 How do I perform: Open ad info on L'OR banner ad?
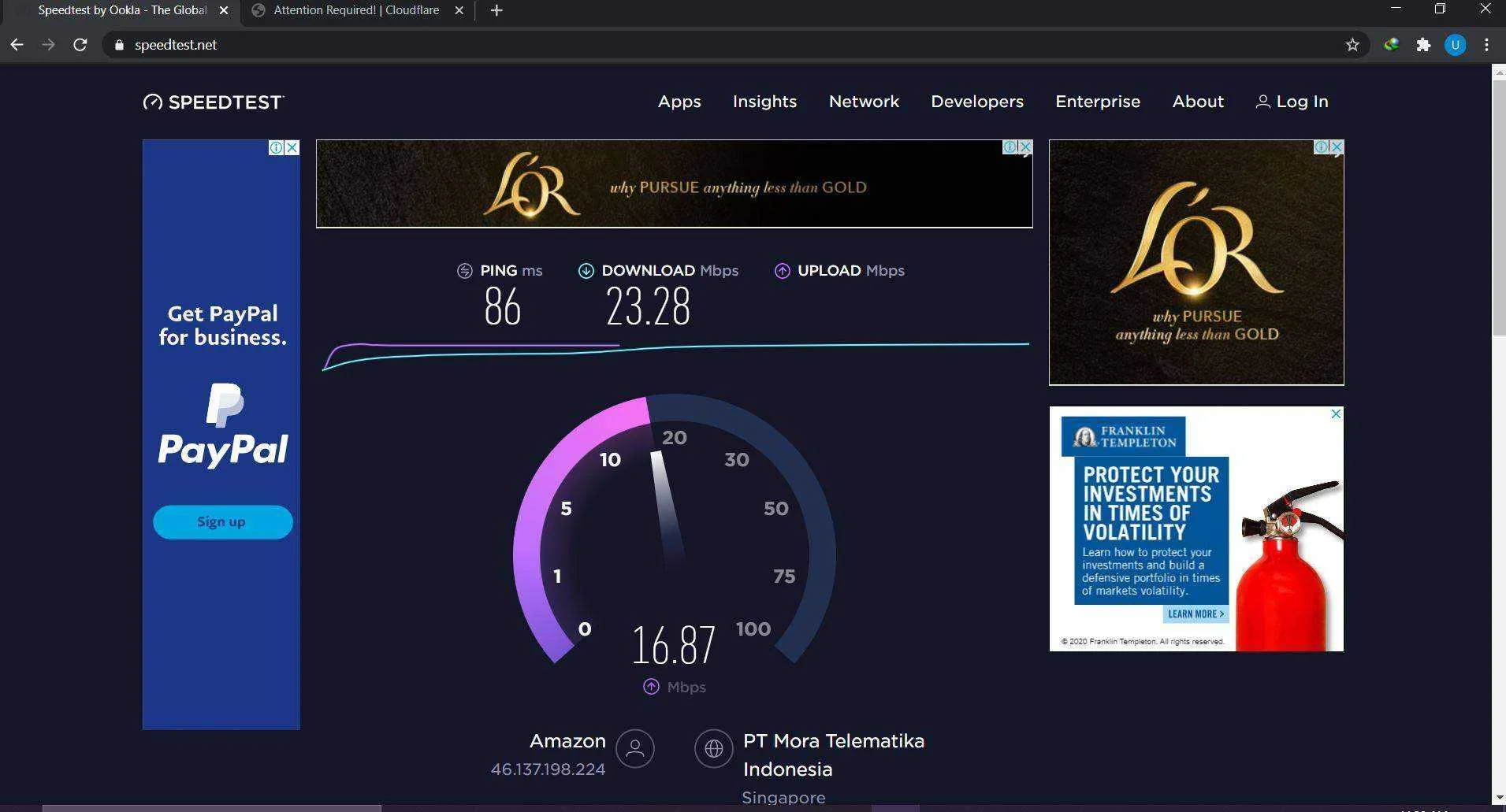pyautogui.click(x=1010, y=147)
